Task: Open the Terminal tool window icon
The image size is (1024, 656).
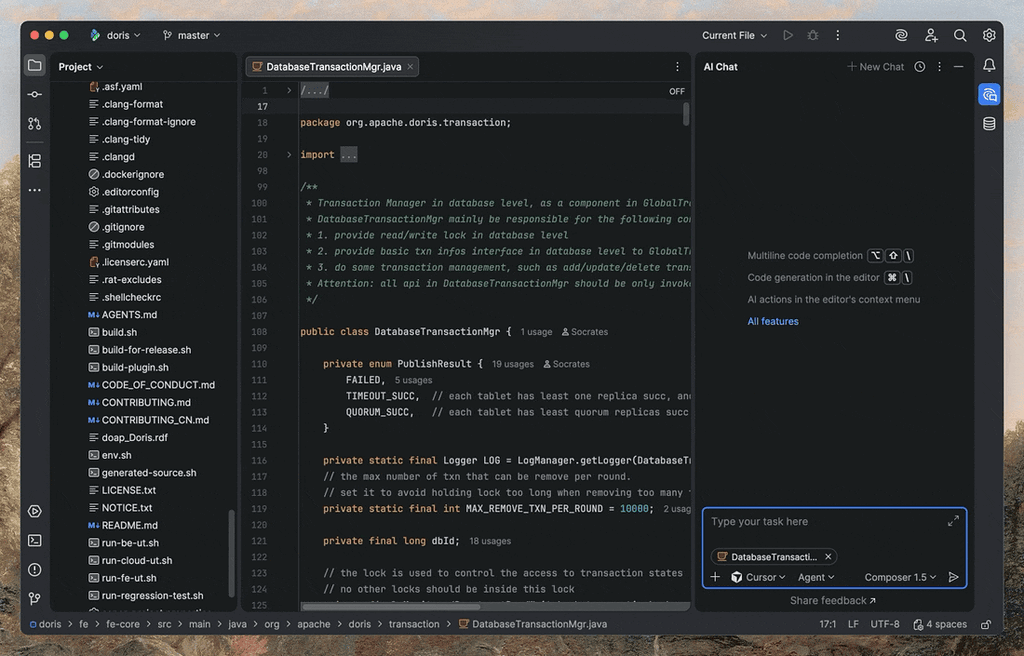Action: coord(35,540)
